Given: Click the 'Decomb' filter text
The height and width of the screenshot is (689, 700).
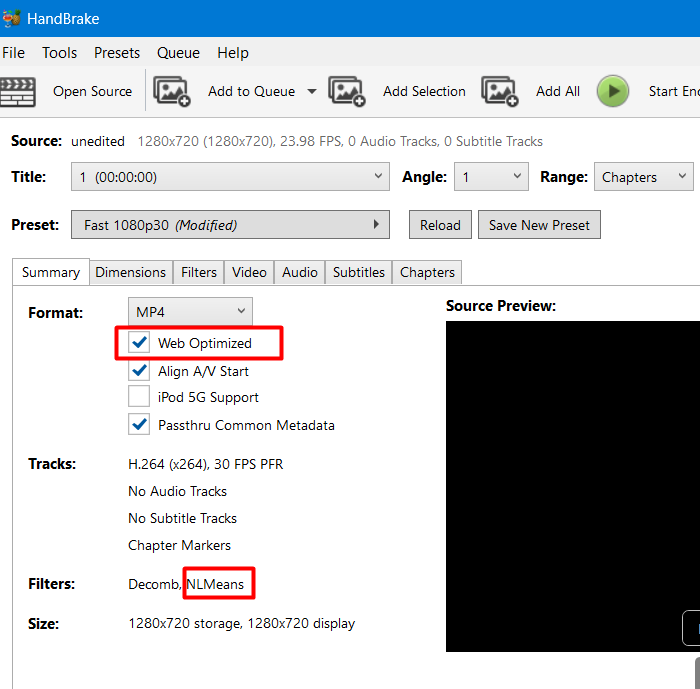Looking at the screenshot, I should (154, 584).
